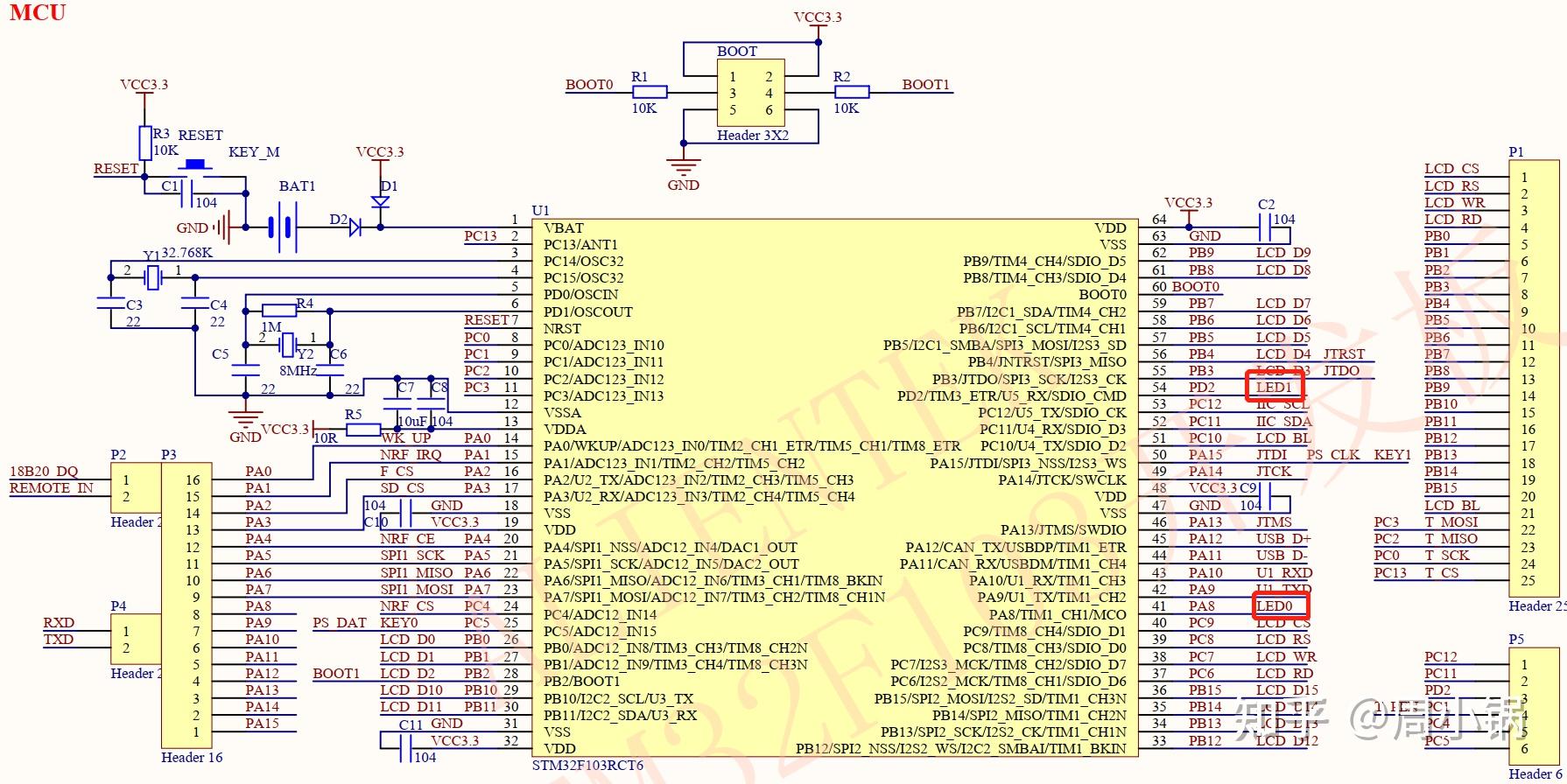The image size is (1567, 784).
Task: Click the KEY0 net label
Action: [399, 623]
